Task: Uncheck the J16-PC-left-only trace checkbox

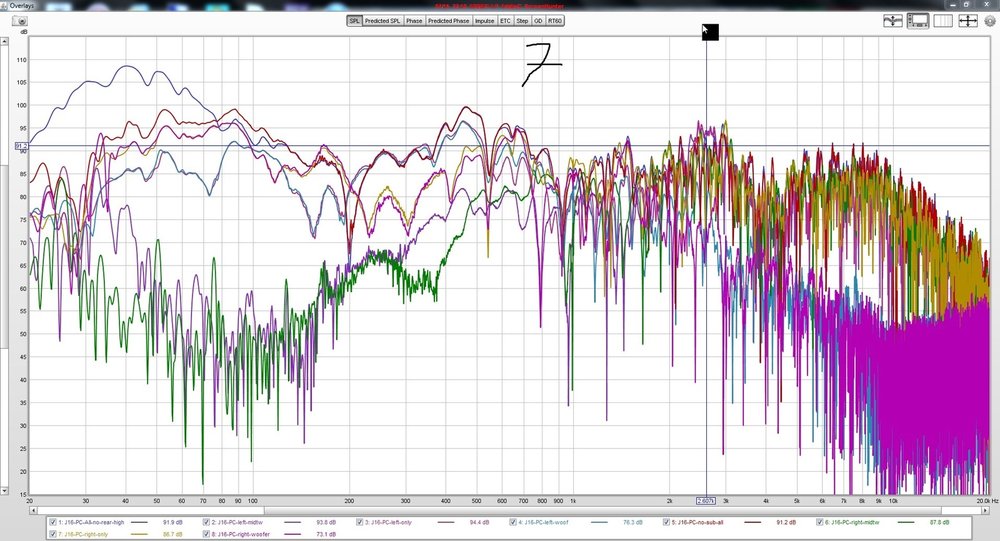Action: pos(360,522)
